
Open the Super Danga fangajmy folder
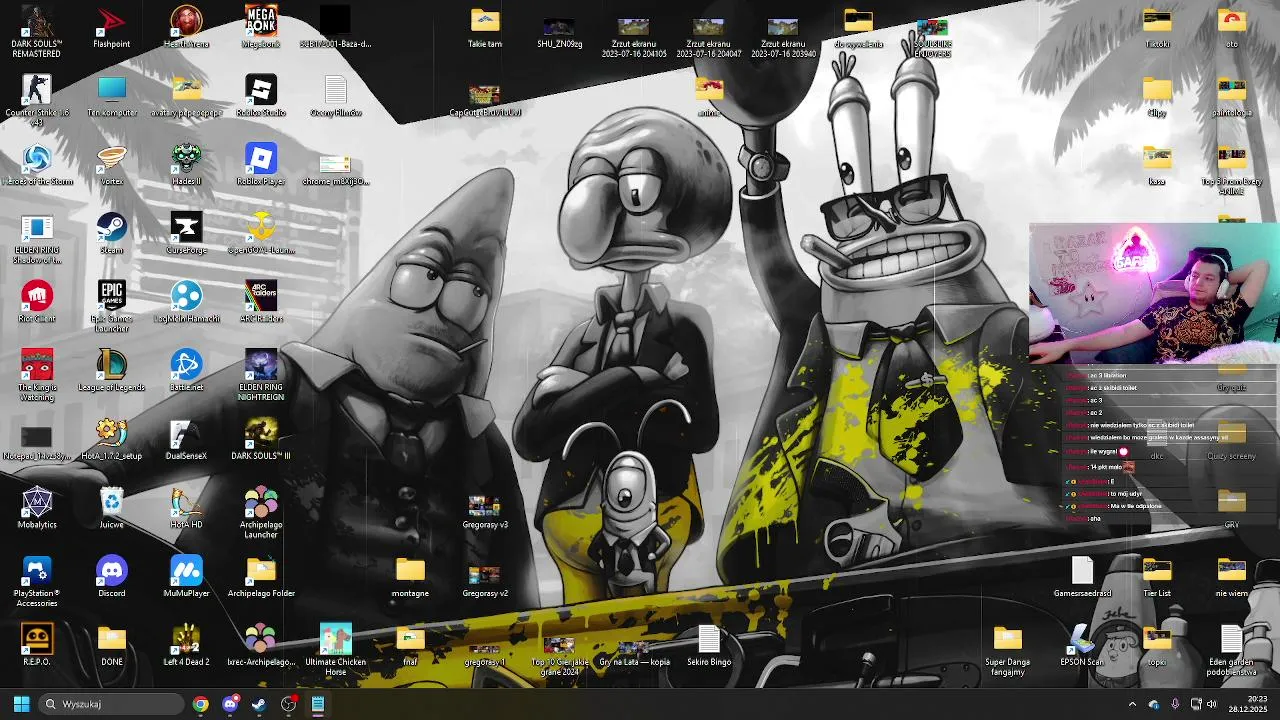1007,649
